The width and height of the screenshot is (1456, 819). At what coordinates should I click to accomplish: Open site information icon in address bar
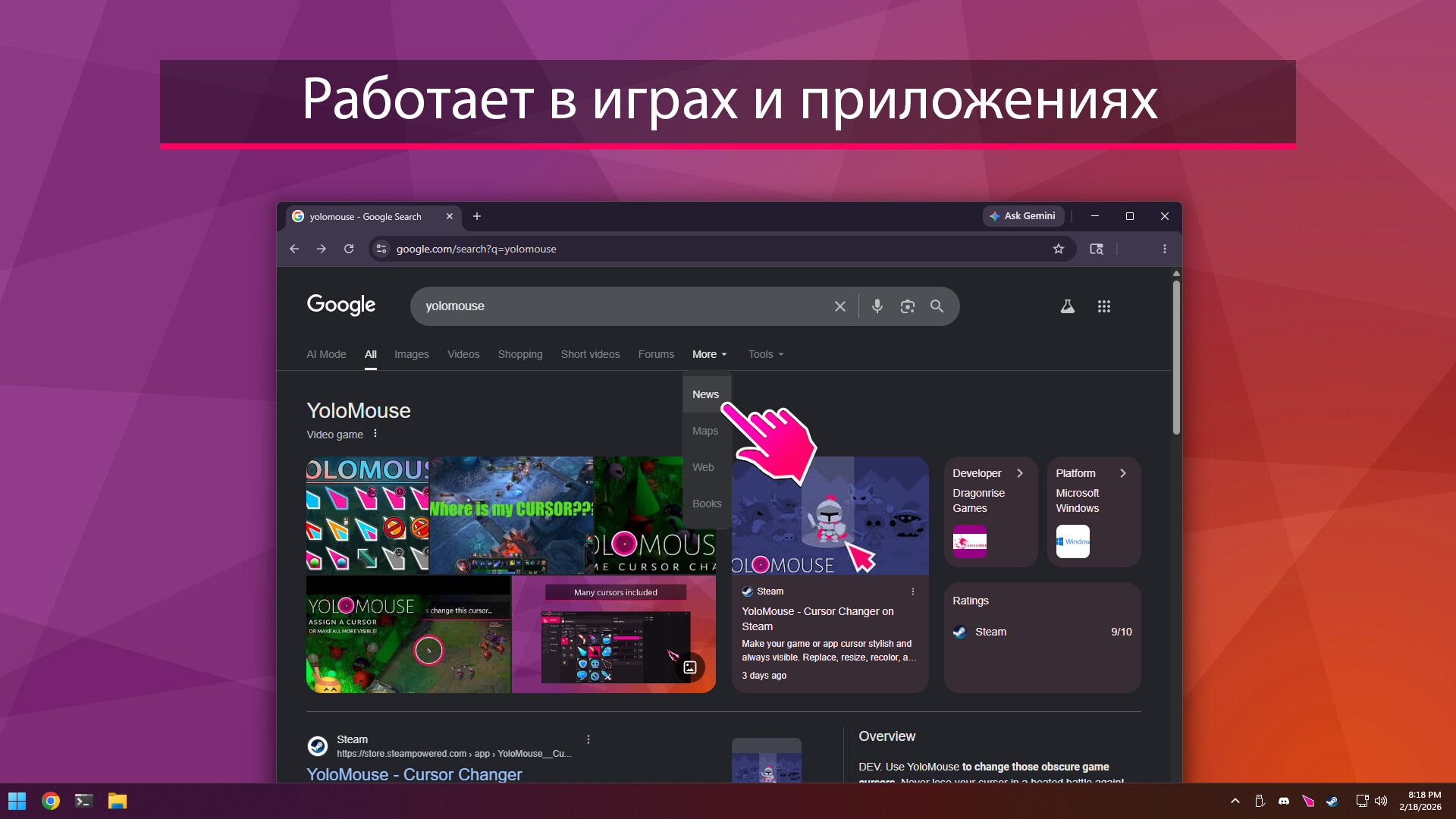pos(381,249)
